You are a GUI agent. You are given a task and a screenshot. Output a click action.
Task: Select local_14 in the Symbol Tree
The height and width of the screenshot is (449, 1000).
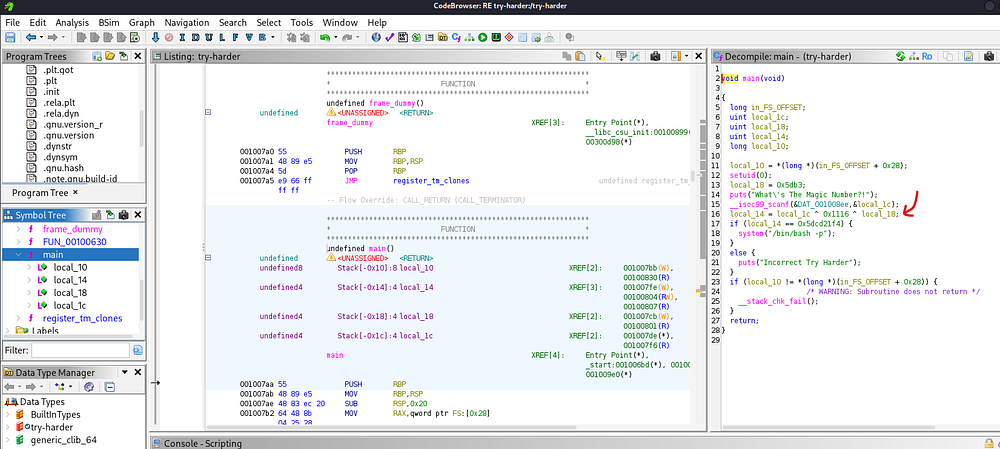pyautogui.click(x=69, y=280)
